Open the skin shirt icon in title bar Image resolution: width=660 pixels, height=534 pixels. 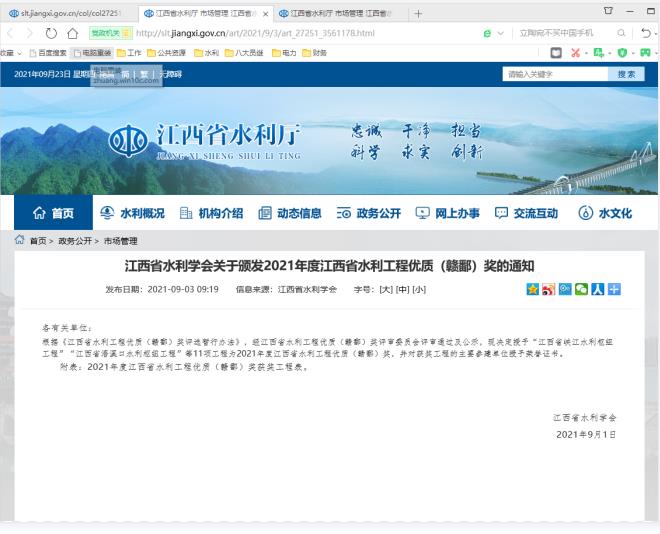click(x=608, y=11)
